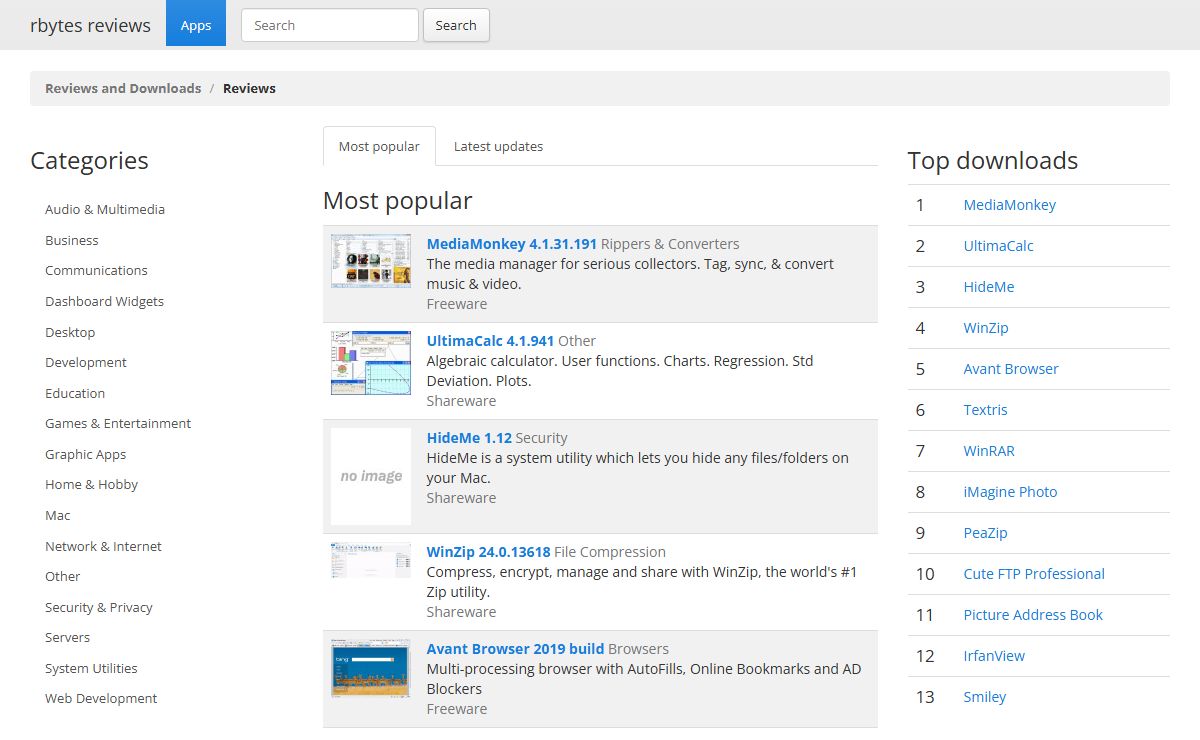Open the Desktop category
This screenshot has height=740, width=1200.
pyautogui.click(x=70, y=332)
